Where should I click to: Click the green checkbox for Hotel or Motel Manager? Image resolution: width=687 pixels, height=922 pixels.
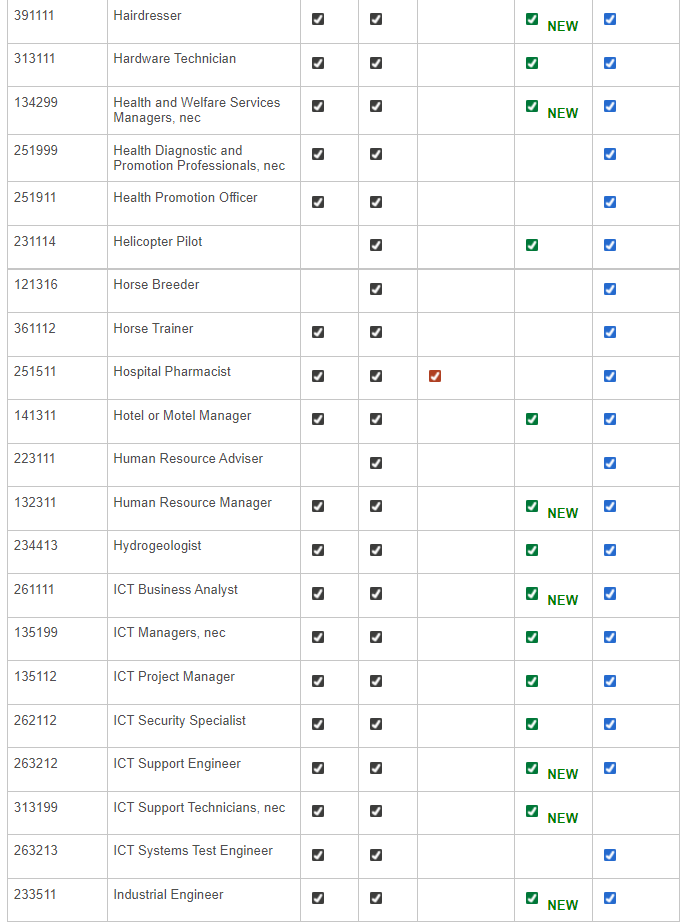[x=532, y=419]
